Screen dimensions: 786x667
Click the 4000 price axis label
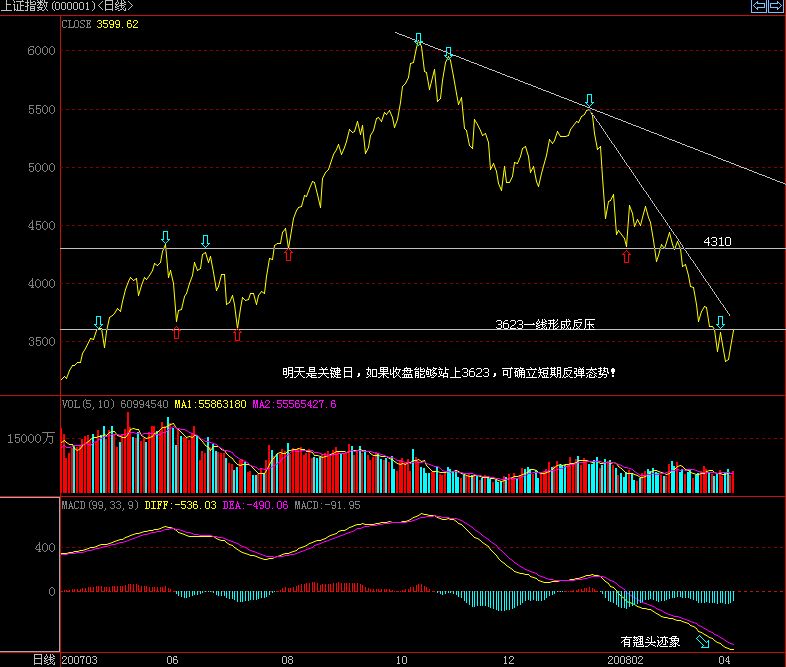pyautogui.click(x=41, y=284)
